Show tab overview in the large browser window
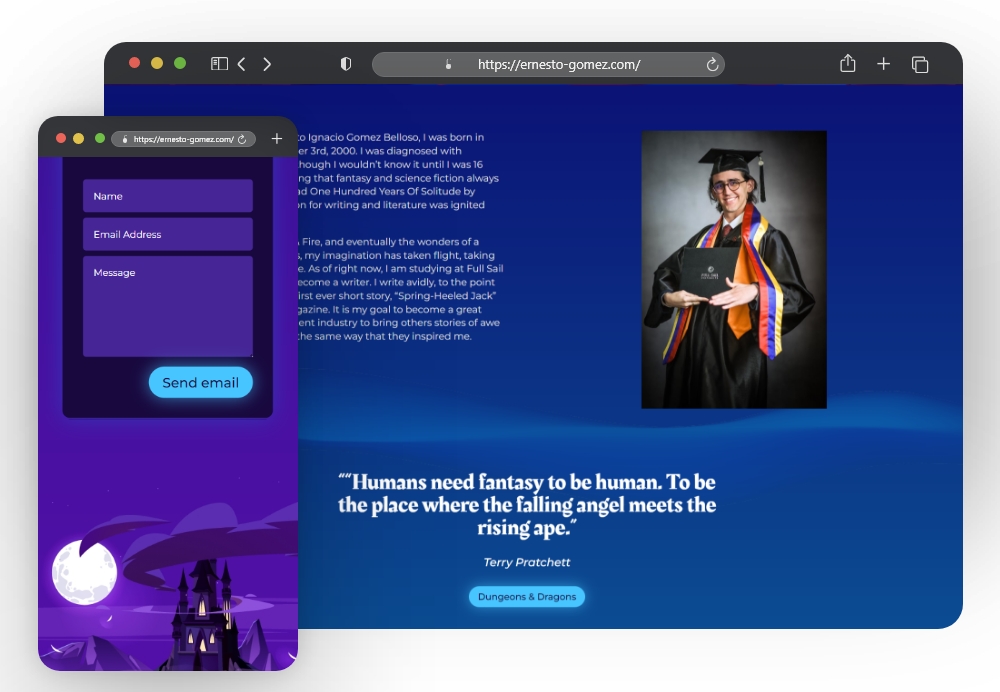The width and height of the screenshot is (1000, 692). point(920,64)
